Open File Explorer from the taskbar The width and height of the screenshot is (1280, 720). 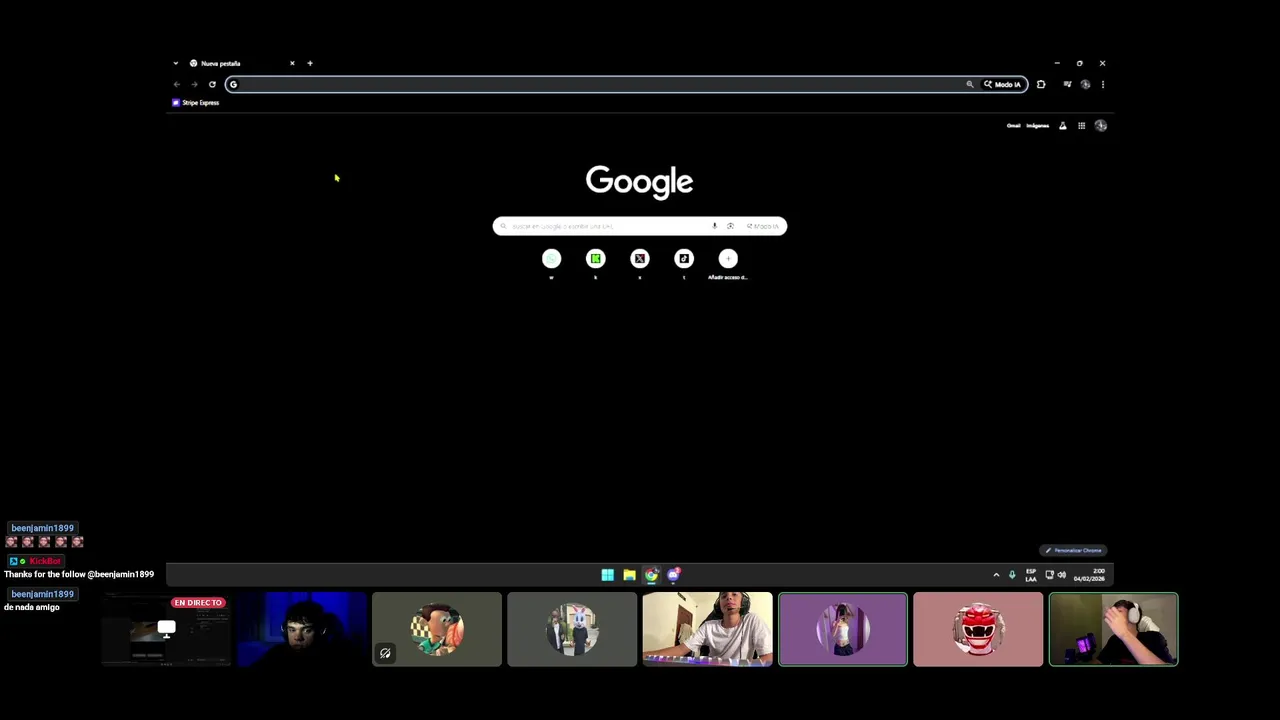pos(629,575)
